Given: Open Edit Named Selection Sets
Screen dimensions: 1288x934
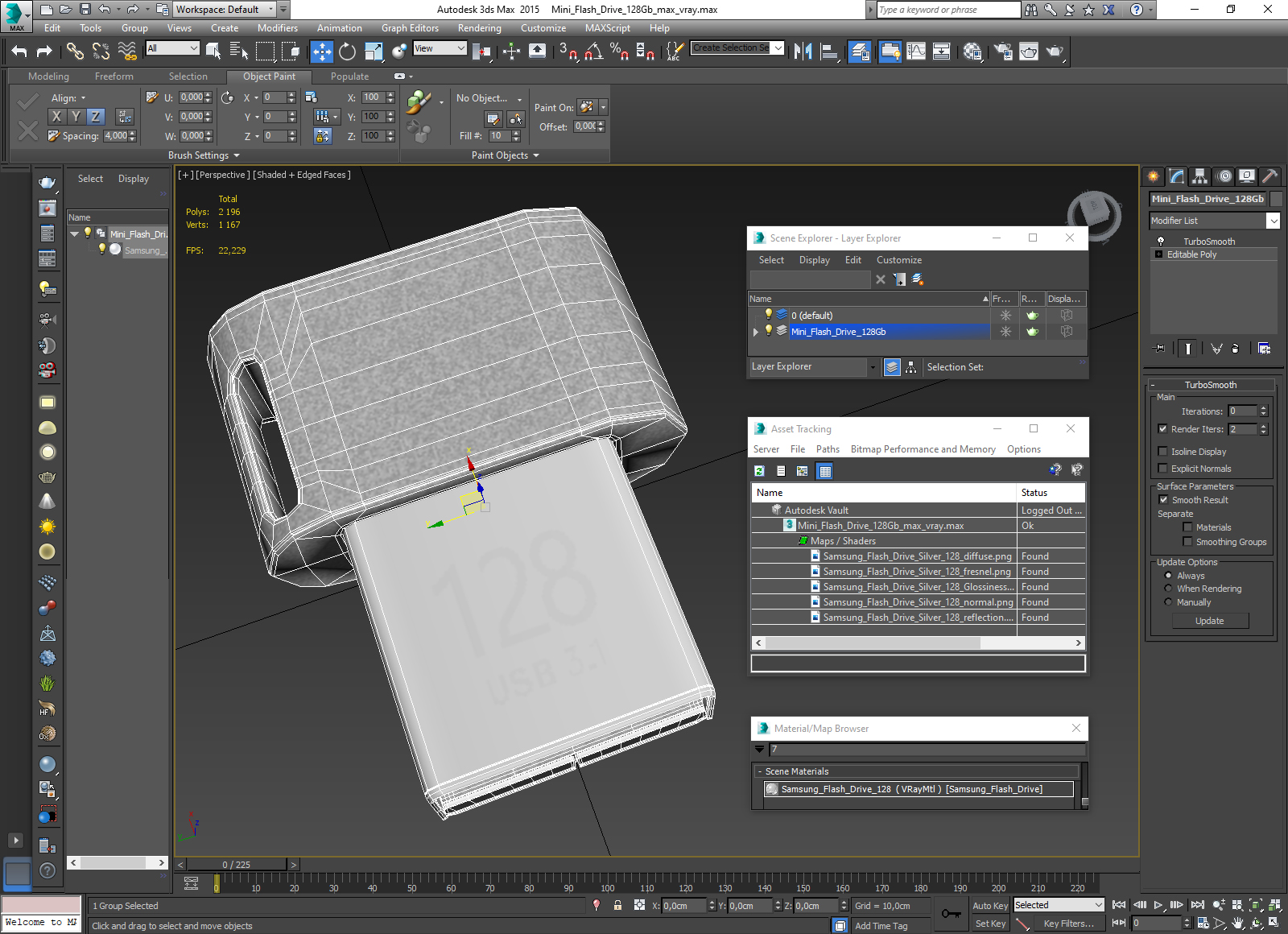Looking at the screenshot, I should click(x=674, y=52).
